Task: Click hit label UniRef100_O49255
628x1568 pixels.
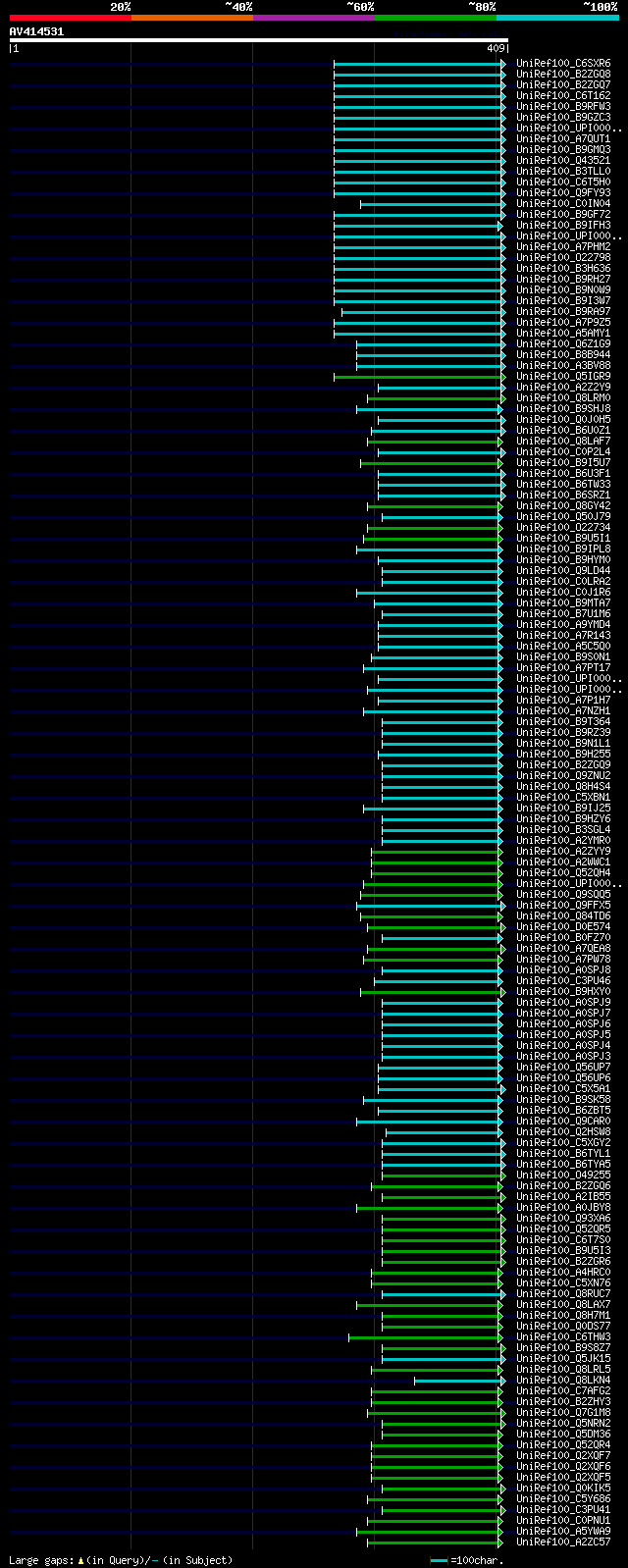Action: pos(563,1176)
